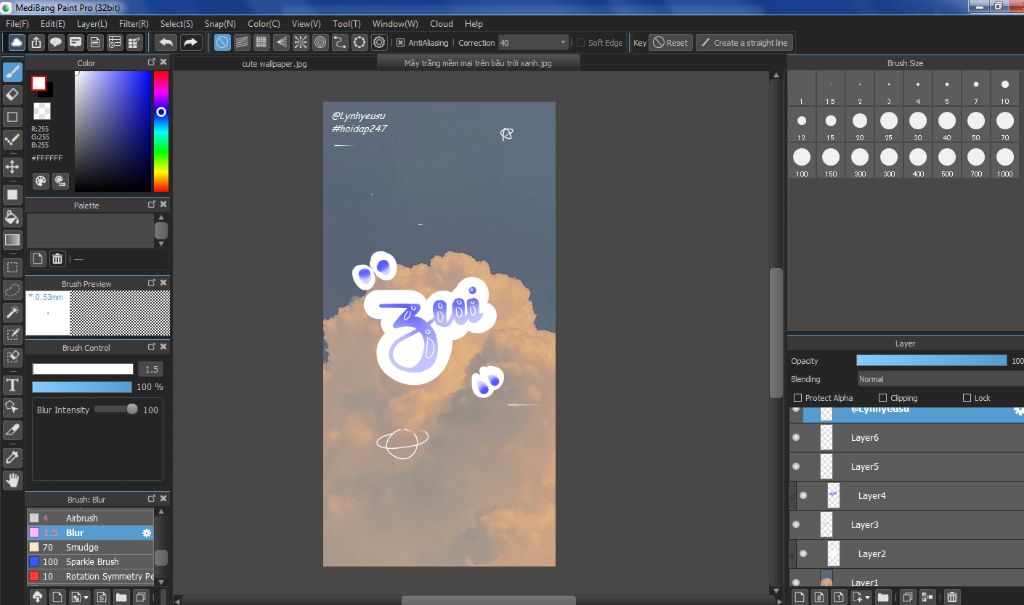
Task: Add a new folder in brush panel
Action: coord(121,597)
